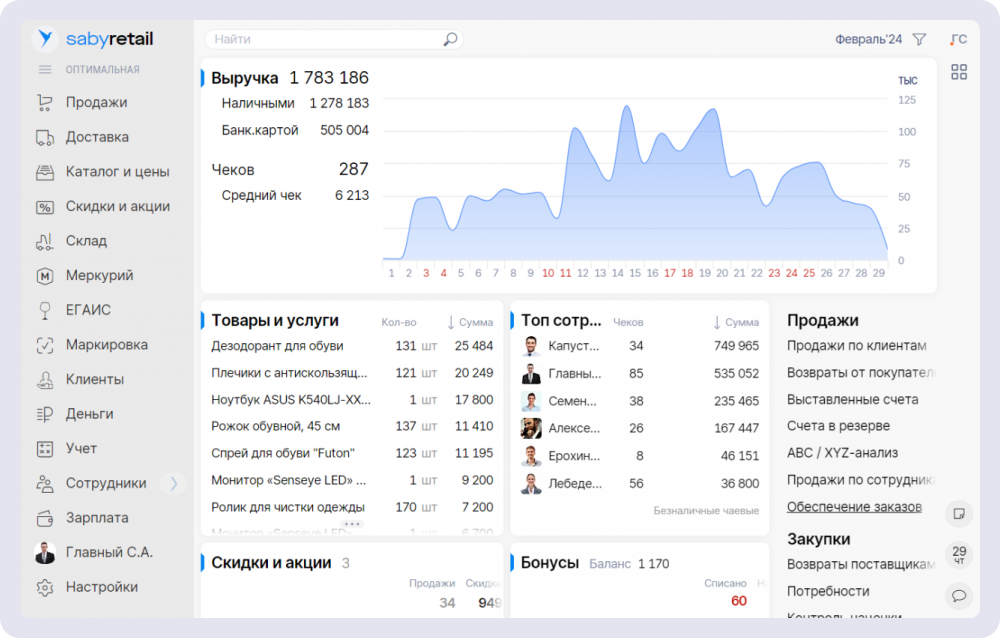Click the Найти search input field
1000x638 pixels.
click(x=320, y=40)
